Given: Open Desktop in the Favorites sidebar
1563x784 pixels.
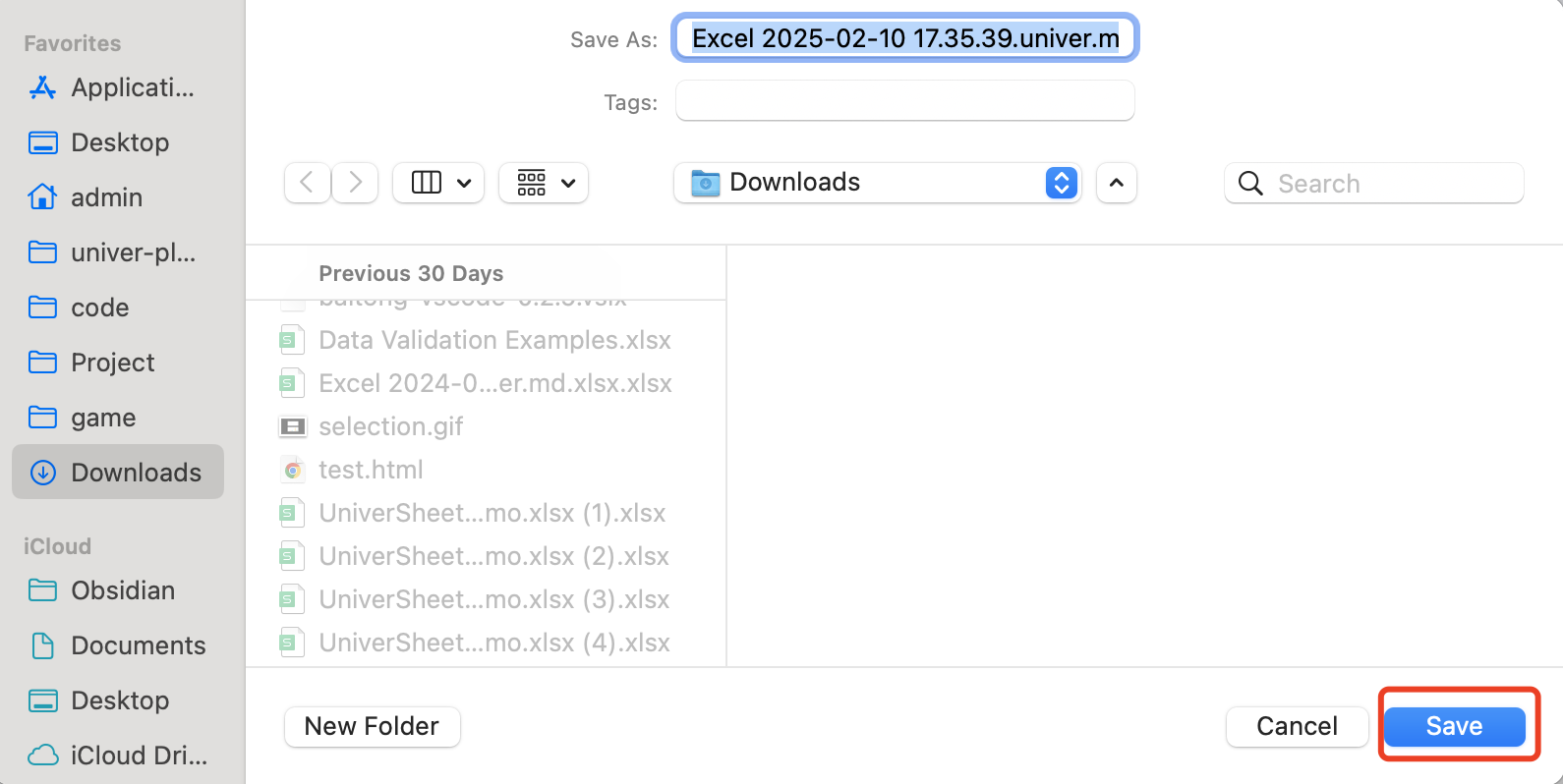Looking at the screenshot, I should click(x=118, y=142).
